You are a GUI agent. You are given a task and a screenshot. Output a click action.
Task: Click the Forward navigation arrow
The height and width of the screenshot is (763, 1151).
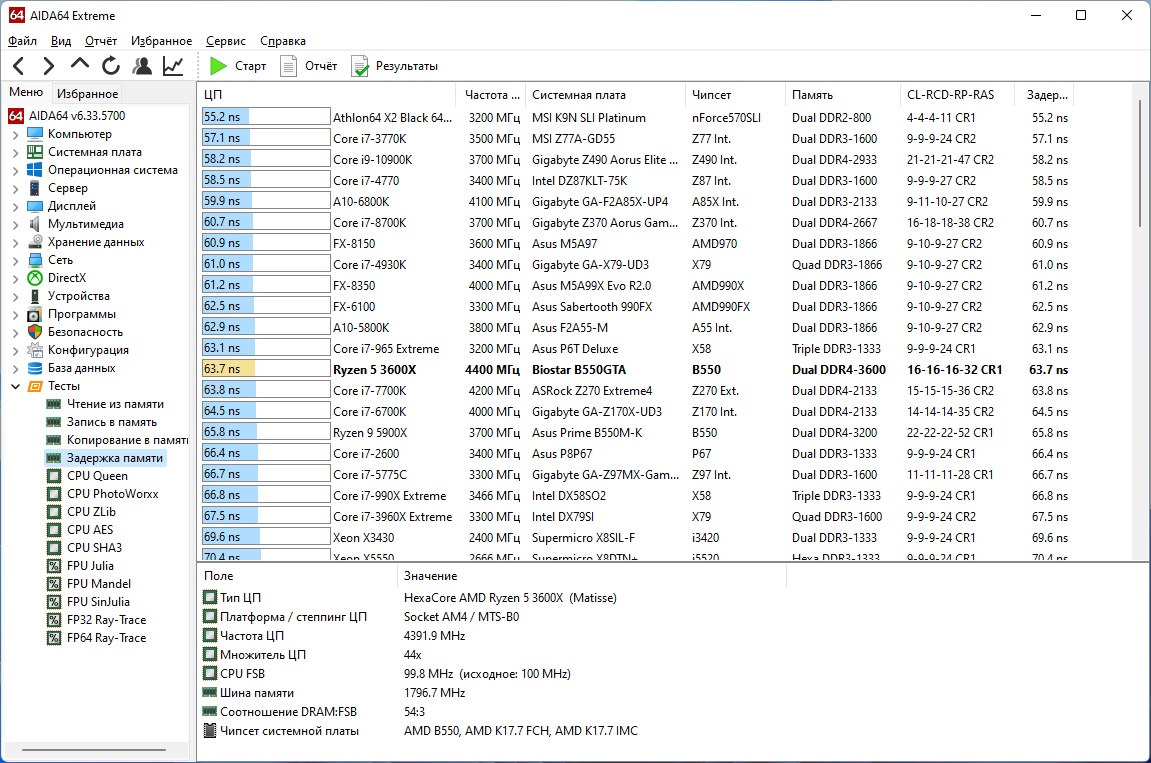[x=48, y=66]
